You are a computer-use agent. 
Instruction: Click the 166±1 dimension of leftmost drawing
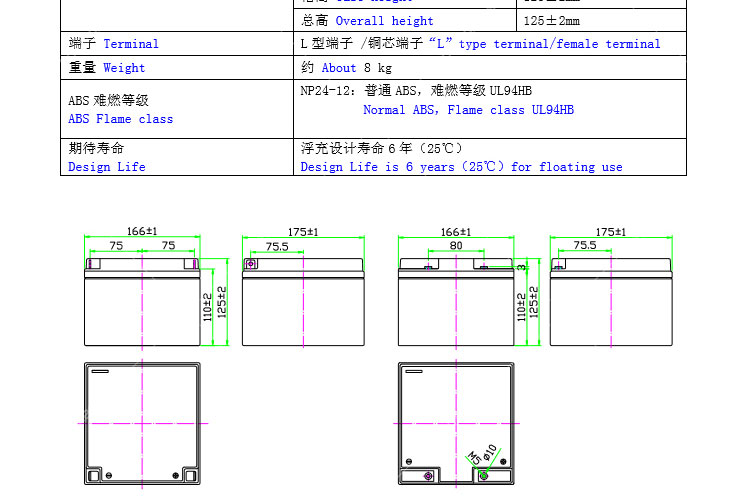[143, 231]
